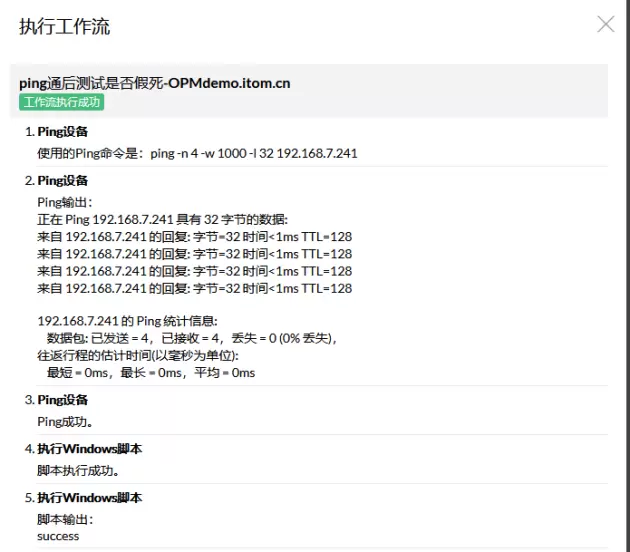Viewport: 630px width, 552px height.
Task: Close the 执行工作流 dialog with the X
Action: [x=605, y=25]
